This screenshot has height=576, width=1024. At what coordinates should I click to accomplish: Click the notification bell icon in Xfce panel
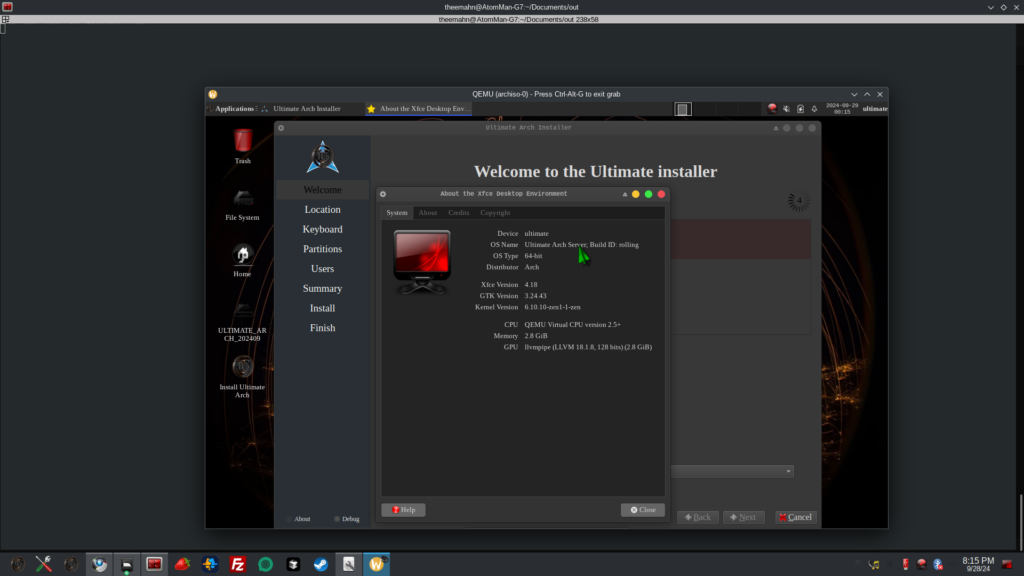(x=814, y=109)
